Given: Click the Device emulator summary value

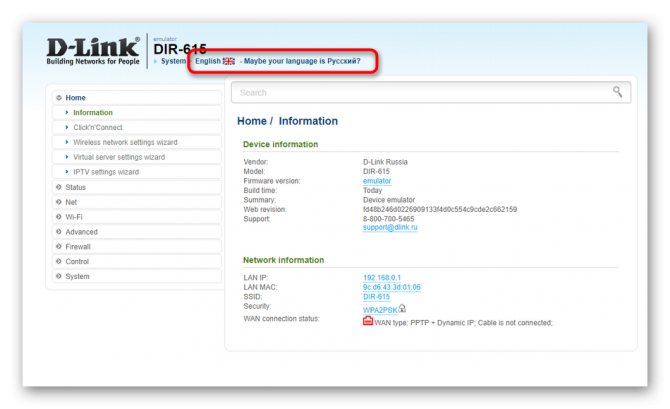Looking at the screenshot, I should tap(389, 200).
